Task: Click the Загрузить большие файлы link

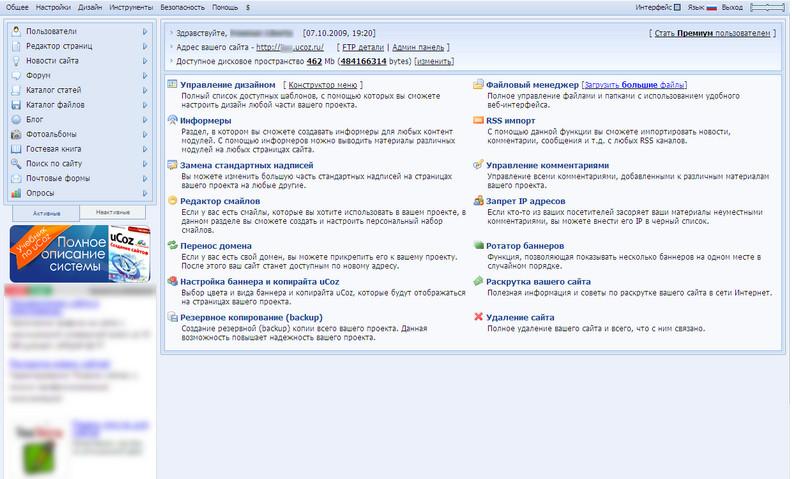Action: tap(634, 85)
